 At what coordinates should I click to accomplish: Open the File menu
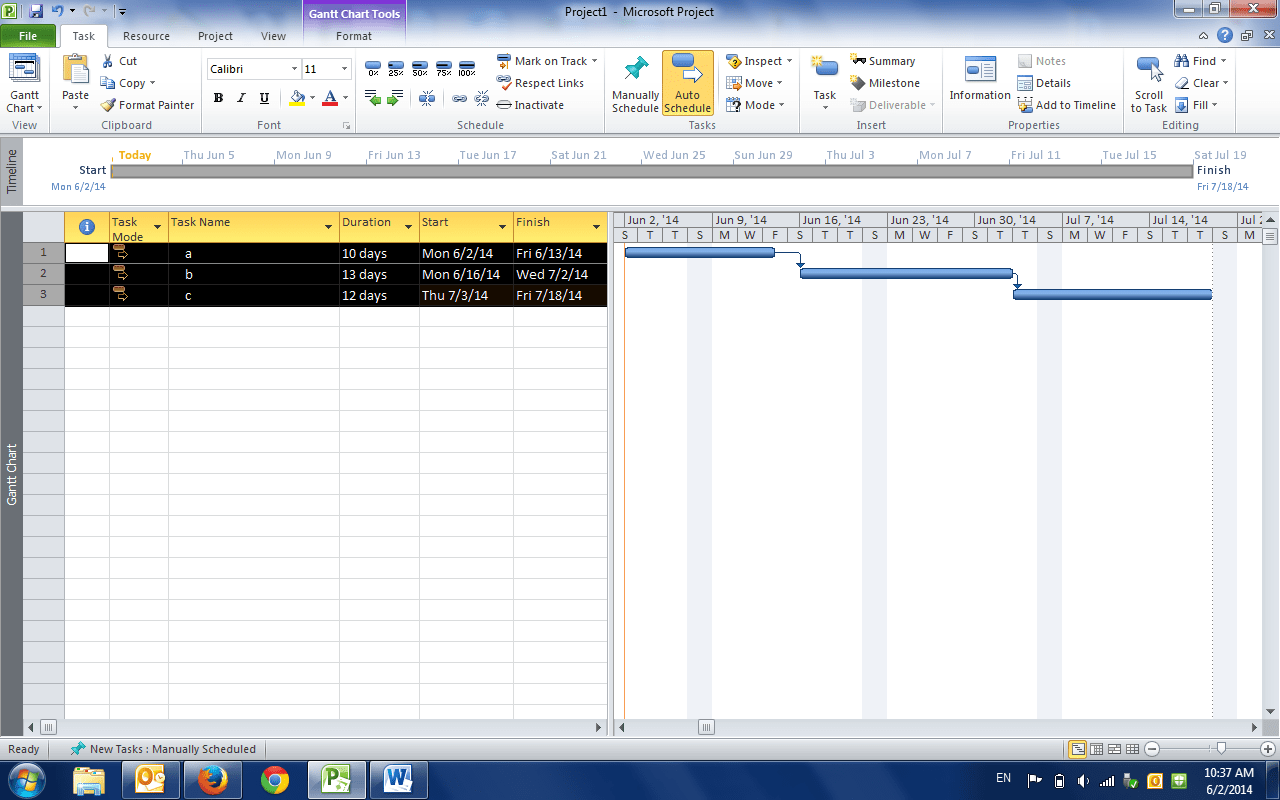pyautogui.click(x=29, y=35)
